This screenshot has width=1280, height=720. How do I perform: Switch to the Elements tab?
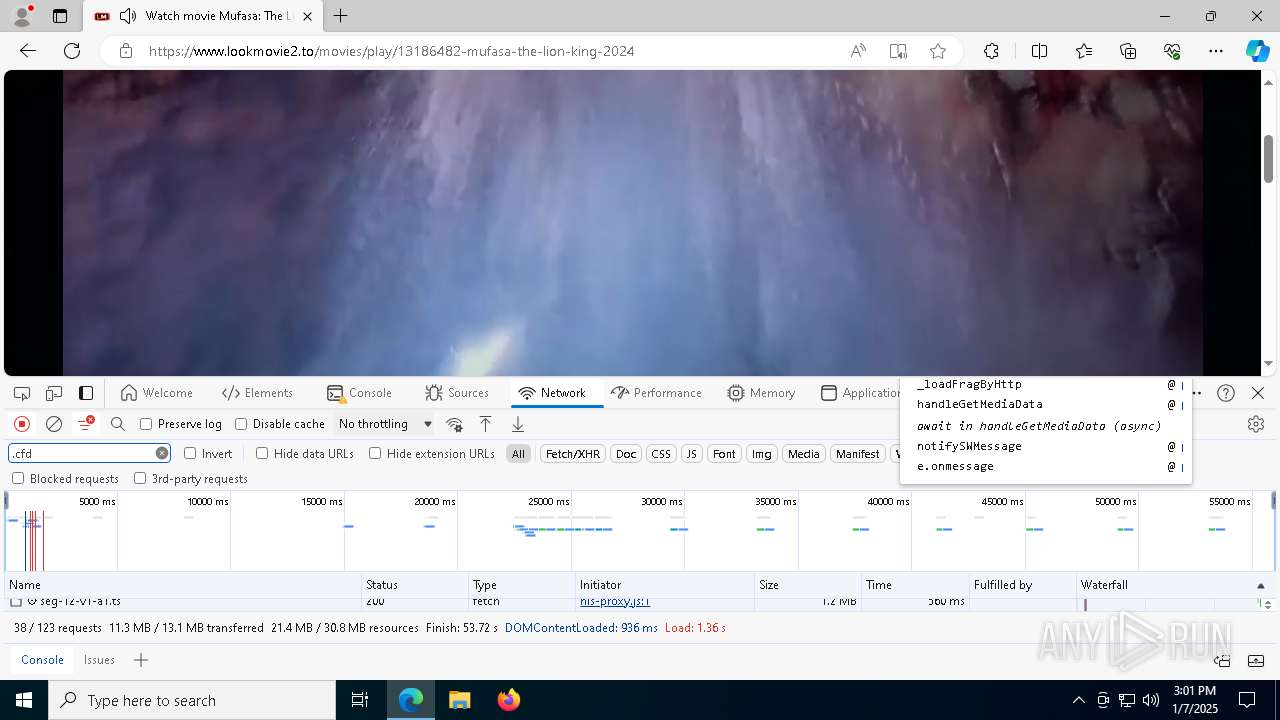tap(257, 393)
